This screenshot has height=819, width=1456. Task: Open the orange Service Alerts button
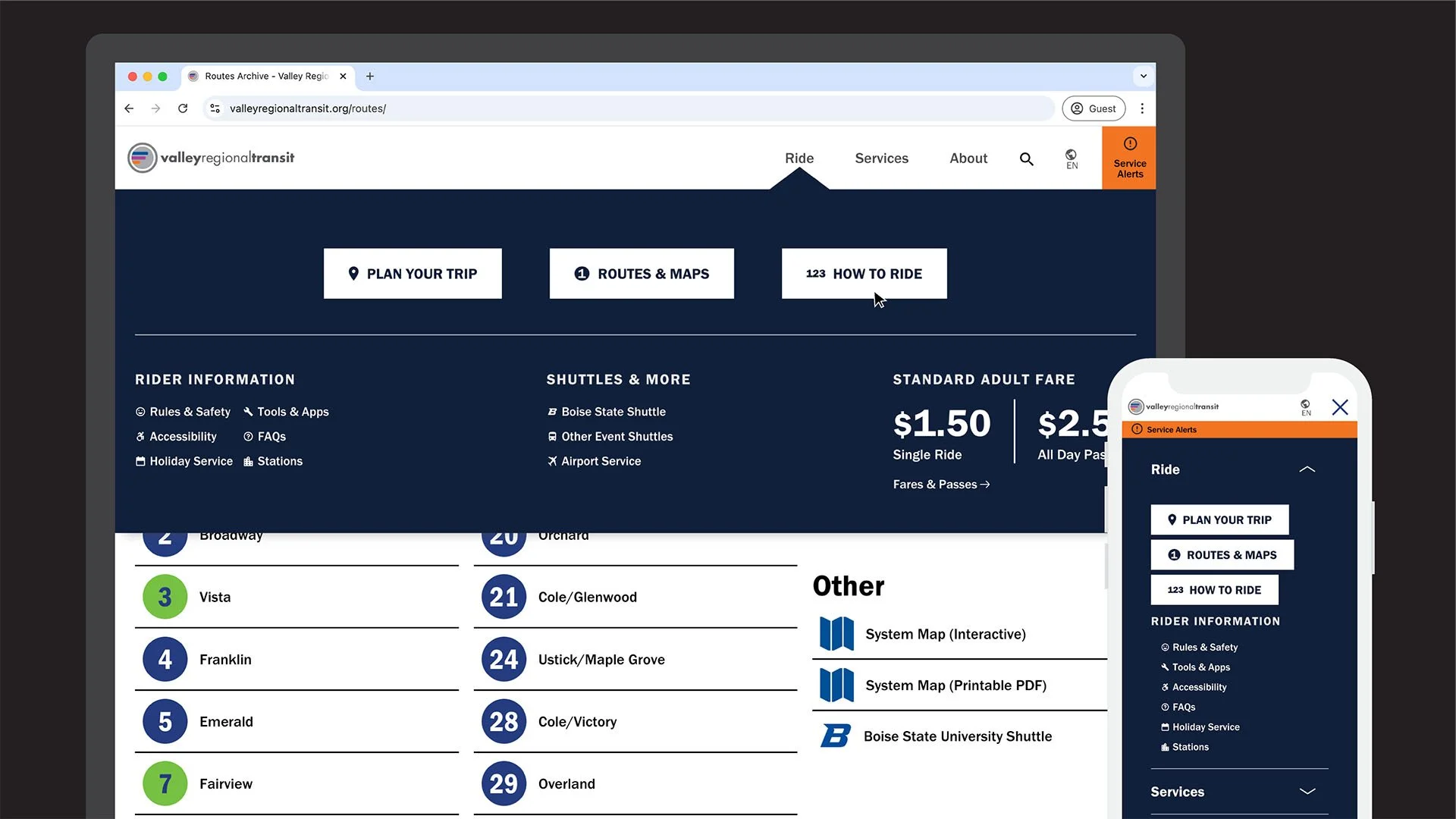1129,158
